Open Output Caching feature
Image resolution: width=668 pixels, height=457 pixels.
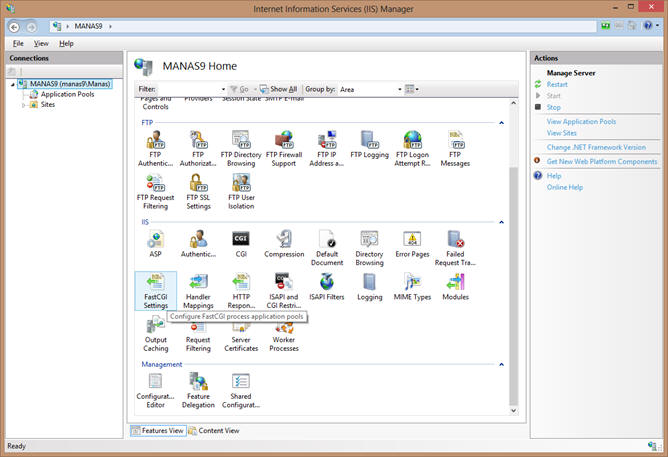pos(155,334)
